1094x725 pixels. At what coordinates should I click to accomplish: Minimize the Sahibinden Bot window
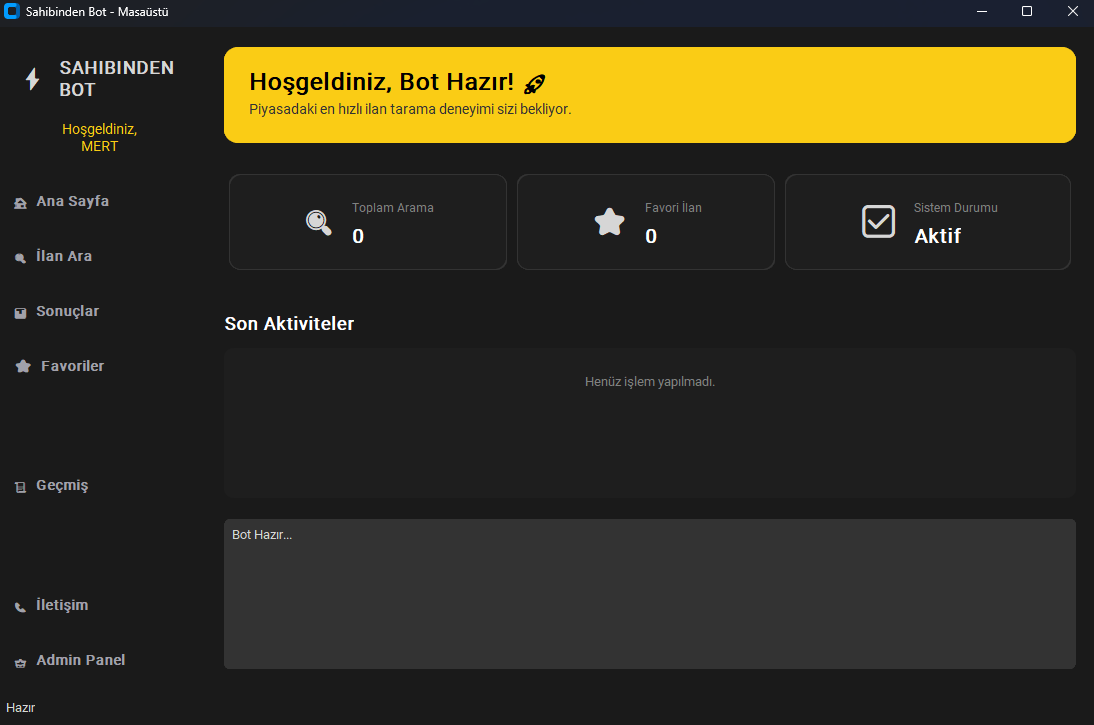click(x=982, y=11)
